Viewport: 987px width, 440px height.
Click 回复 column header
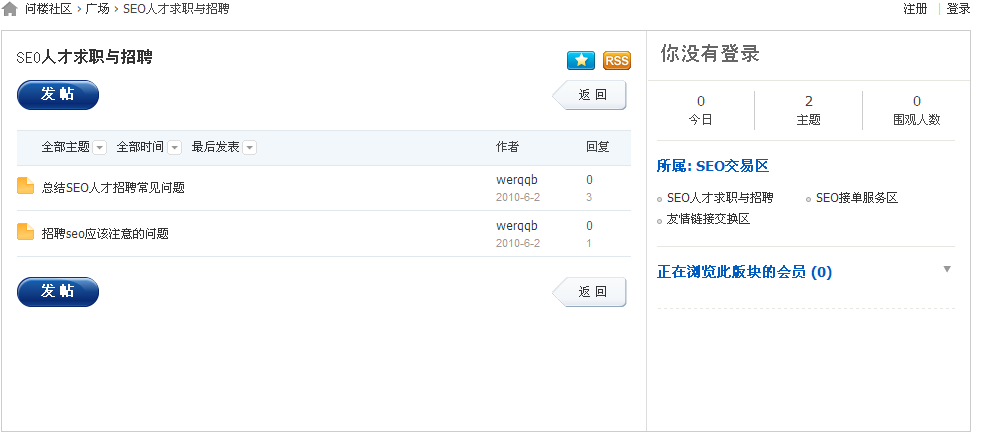(597, 147)
